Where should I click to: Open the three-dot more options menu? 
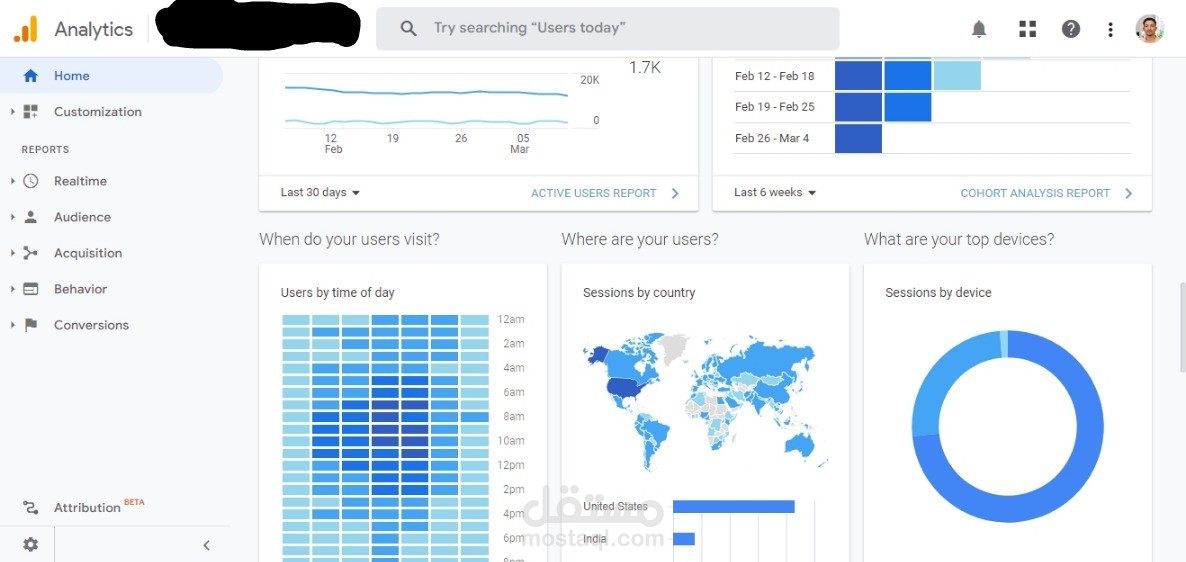click(1110, 29)
